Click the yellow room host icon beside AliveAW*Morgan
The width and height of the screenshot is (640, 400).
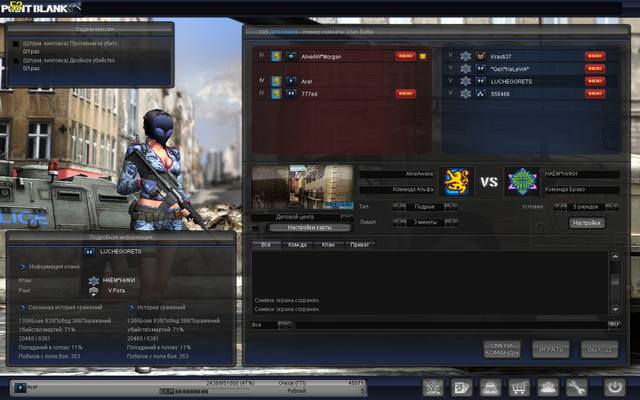(x=423, y=56)
